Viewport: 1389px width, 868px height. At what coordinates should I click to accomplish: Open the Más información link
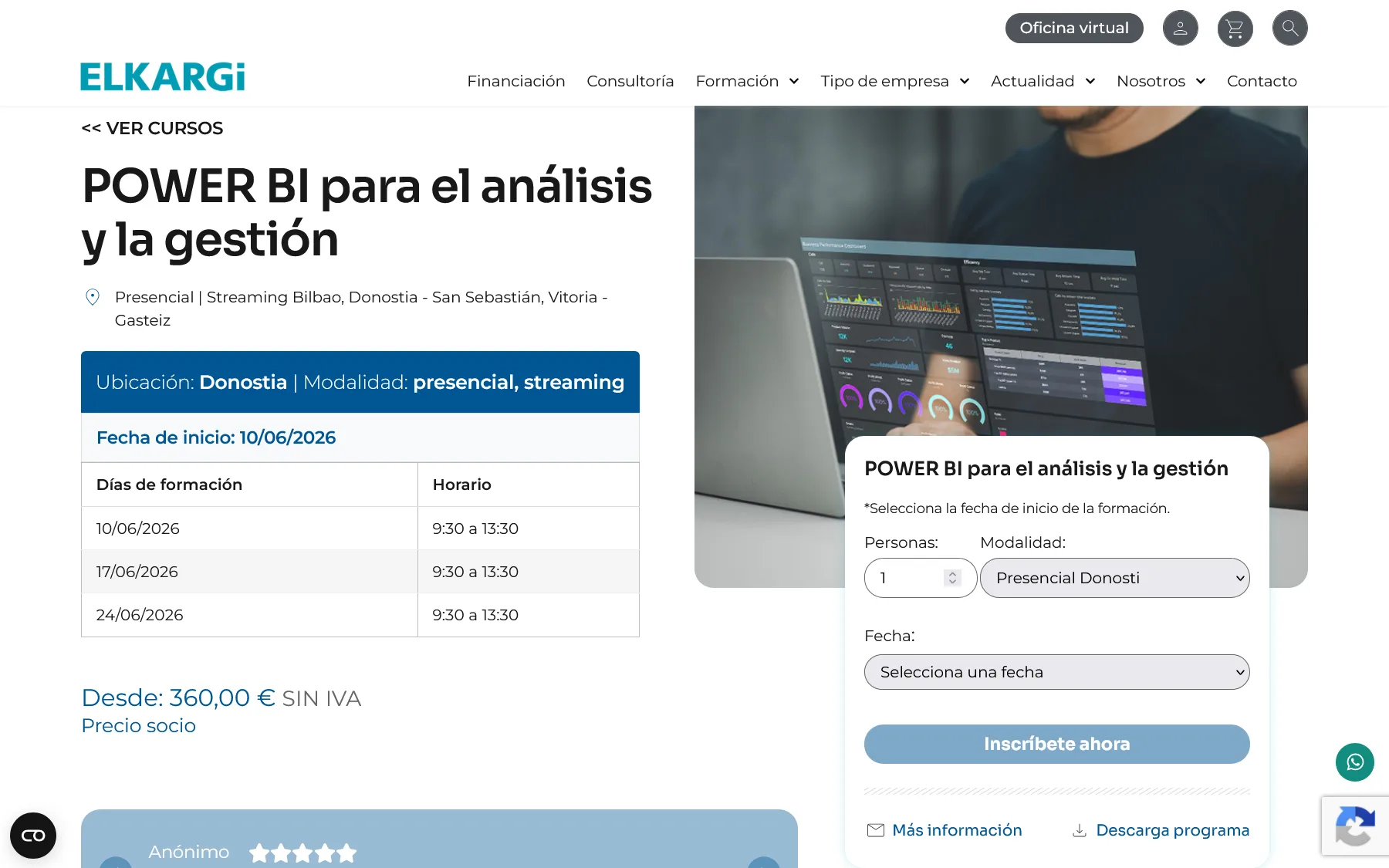coord(957,830)
